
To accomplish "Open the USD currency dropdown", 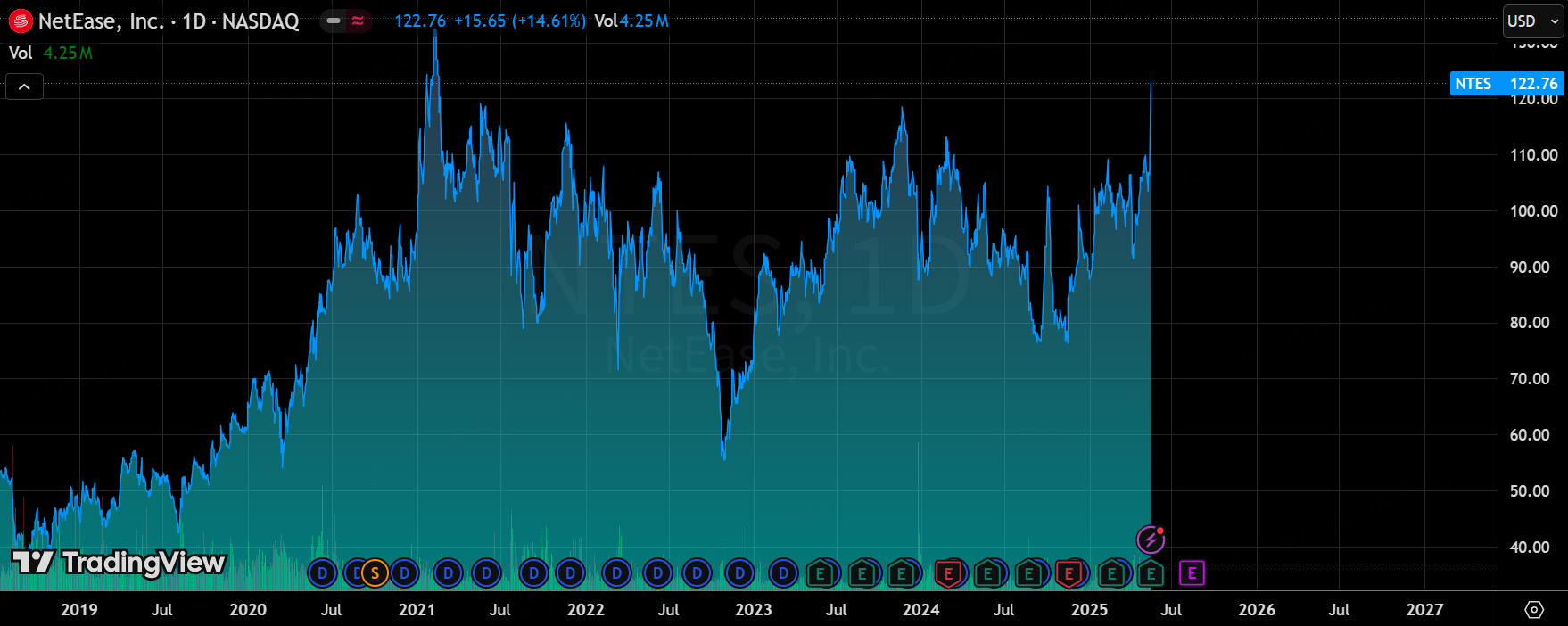I will coord(1532,21).
